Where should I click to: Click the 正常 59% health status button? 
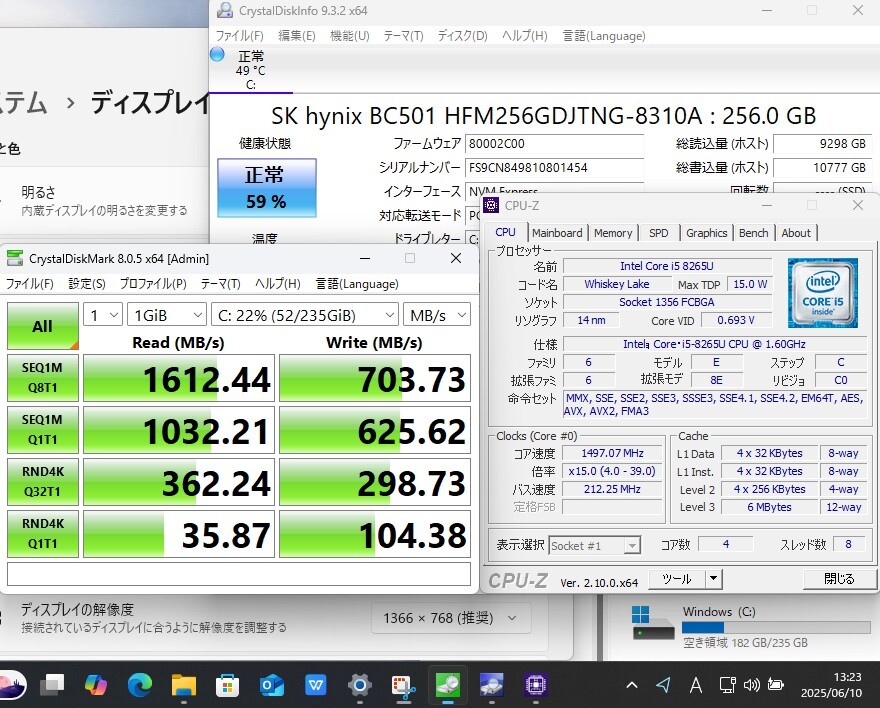click(x=267, y=187)
